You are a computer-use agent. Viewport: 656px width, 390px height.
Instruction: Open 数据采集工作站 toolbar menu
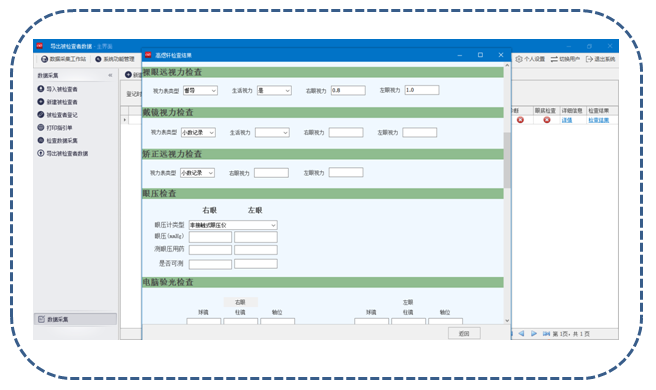pyautogui.click(x=63, y=59)
